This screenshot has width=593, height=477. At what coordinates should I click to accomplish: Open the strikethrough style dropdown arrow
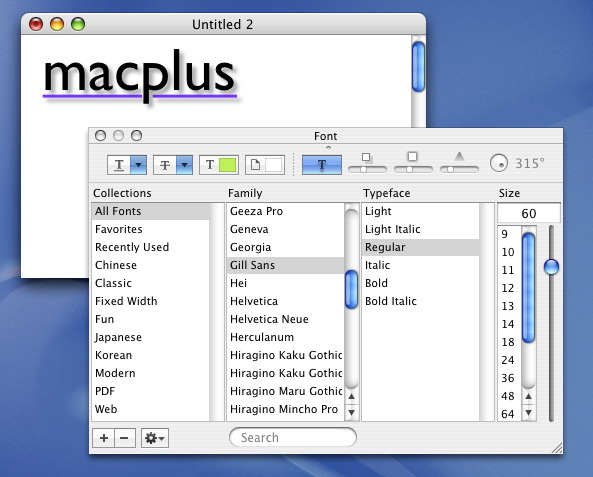click(185, 165)
